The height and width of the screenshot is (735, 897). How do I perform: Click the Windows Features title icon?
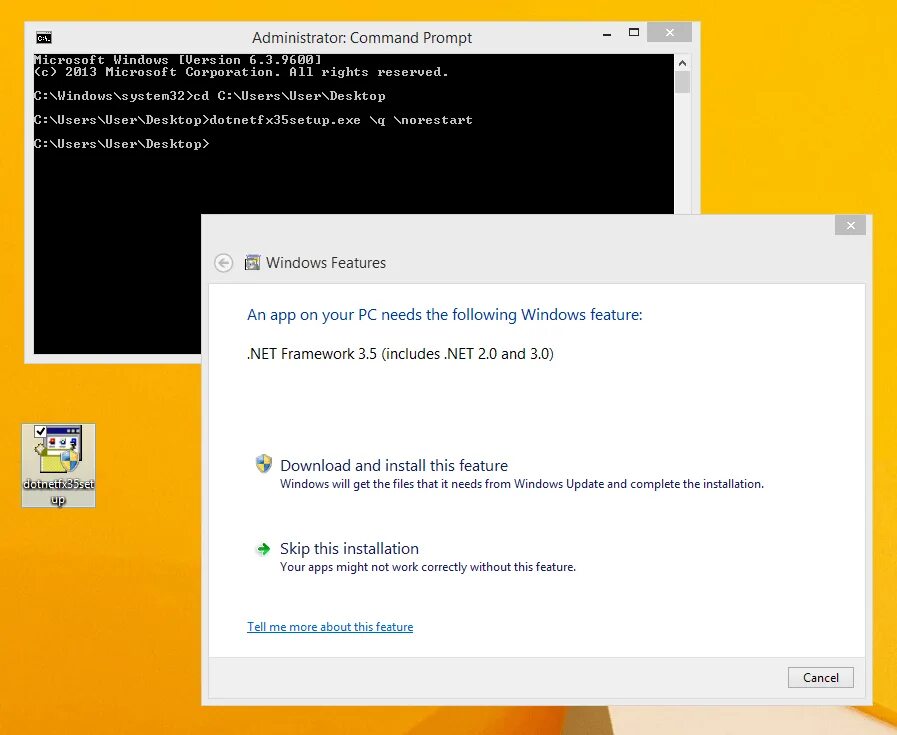[x=252, y=263]
